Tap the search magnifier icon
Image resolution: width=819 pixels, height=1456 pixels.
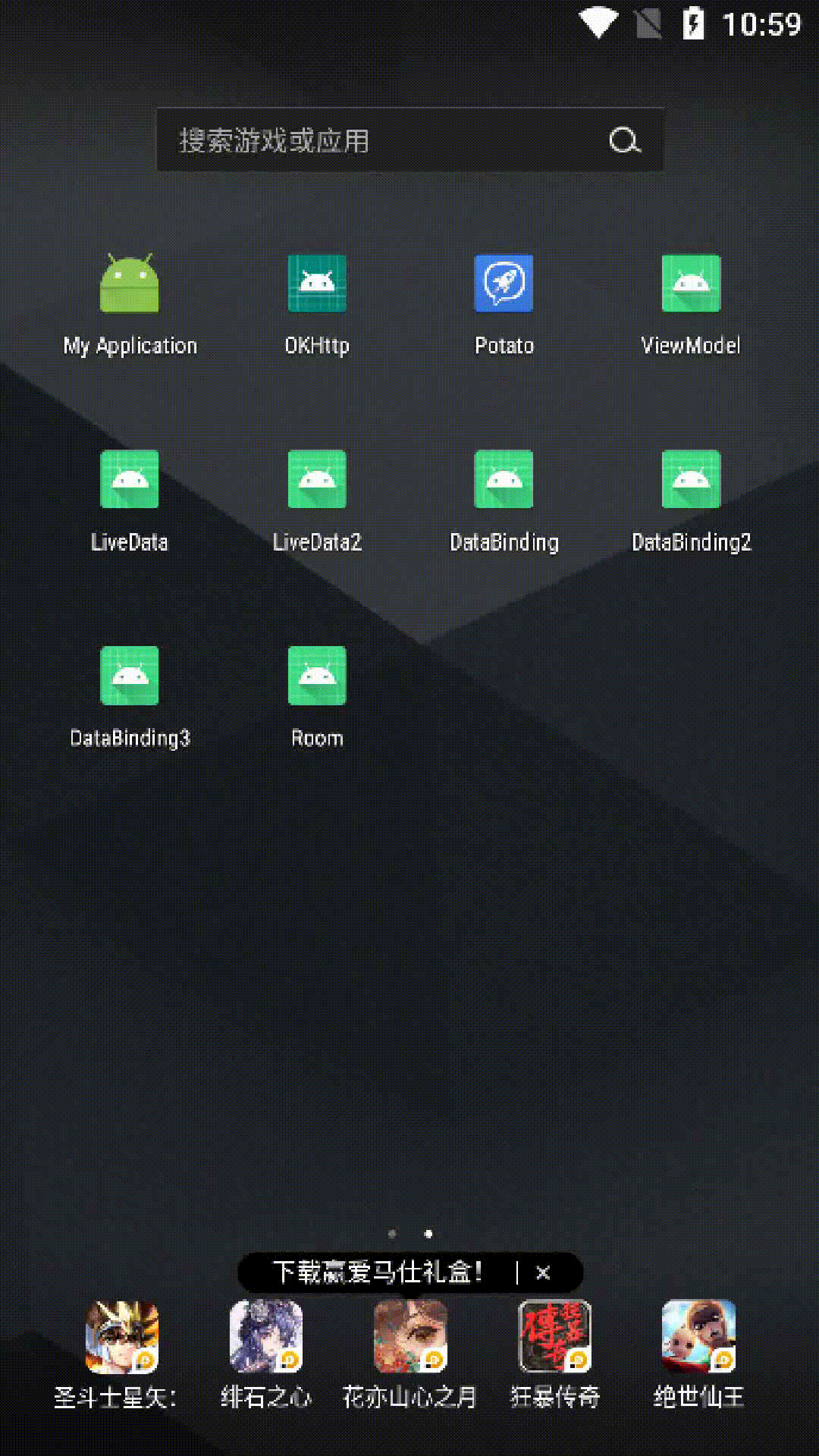click(625, 140)
